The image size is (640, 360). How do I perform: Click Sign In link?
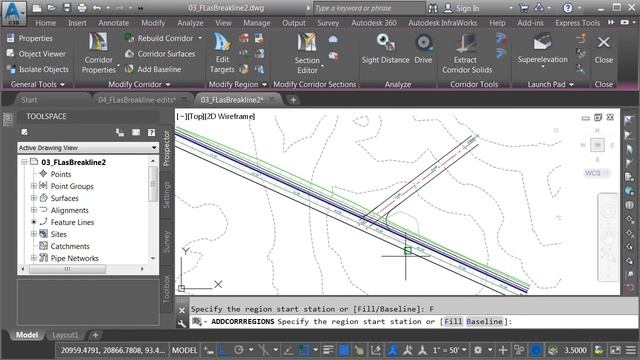(x=467, y=8)
